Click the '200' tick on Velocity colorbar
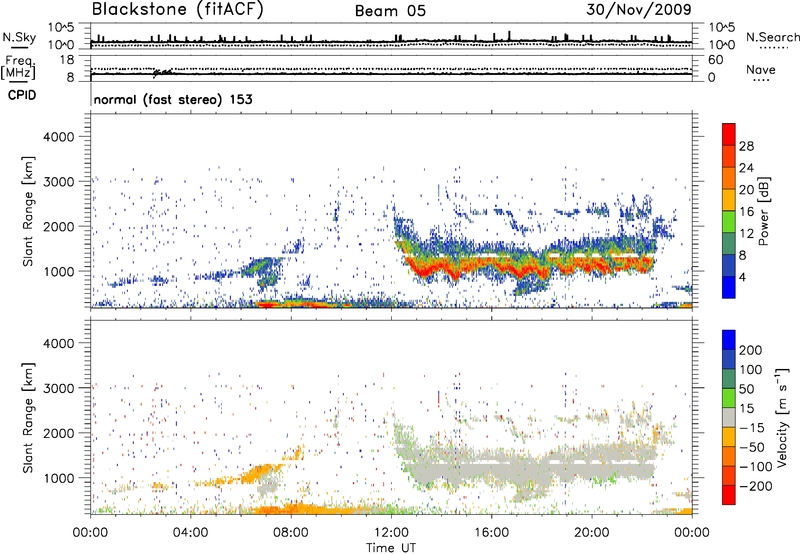800x554 pixels. (x=751, y=350)
